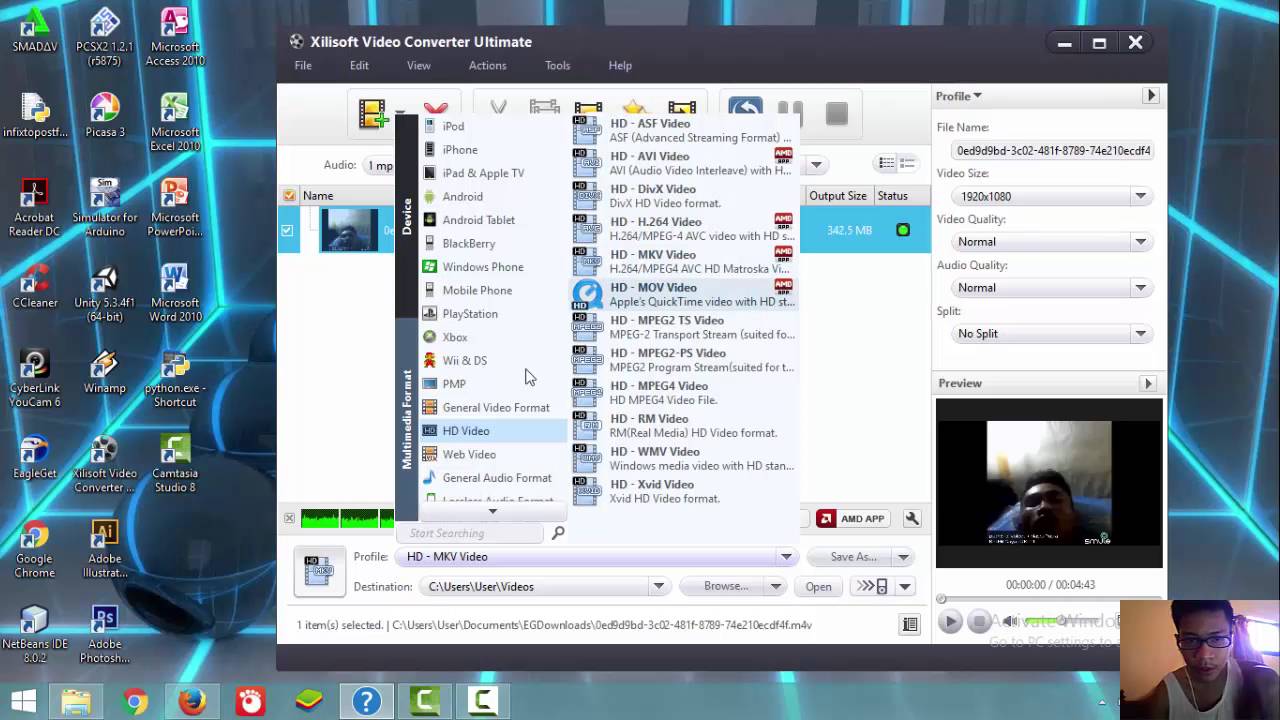The width and height of the screenshot is (1280, 720).
Task: Click the green audio waveform strip
Action: pyautogui.click(x=347, y=518)
